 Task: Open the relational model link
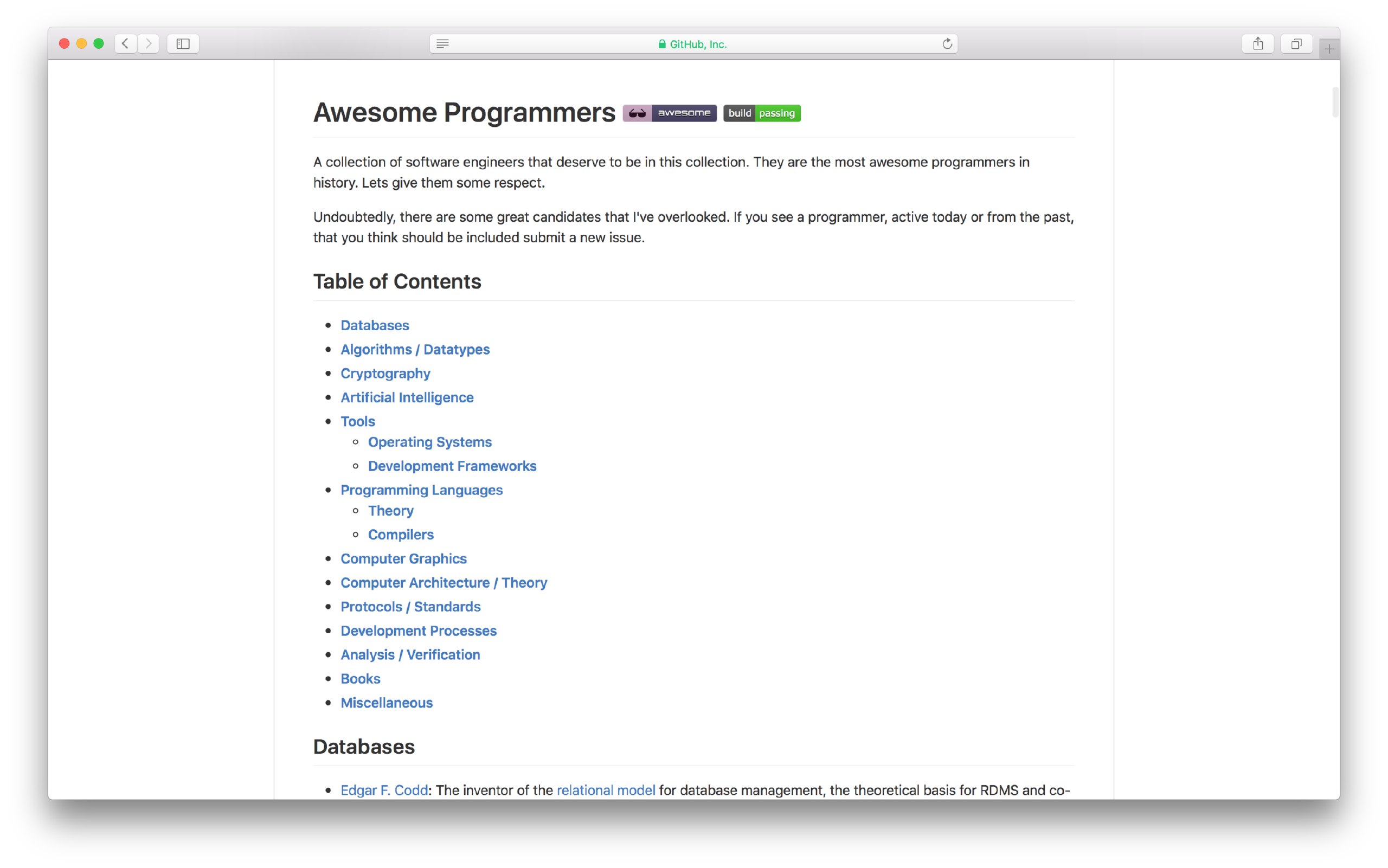tap(606, 790)
